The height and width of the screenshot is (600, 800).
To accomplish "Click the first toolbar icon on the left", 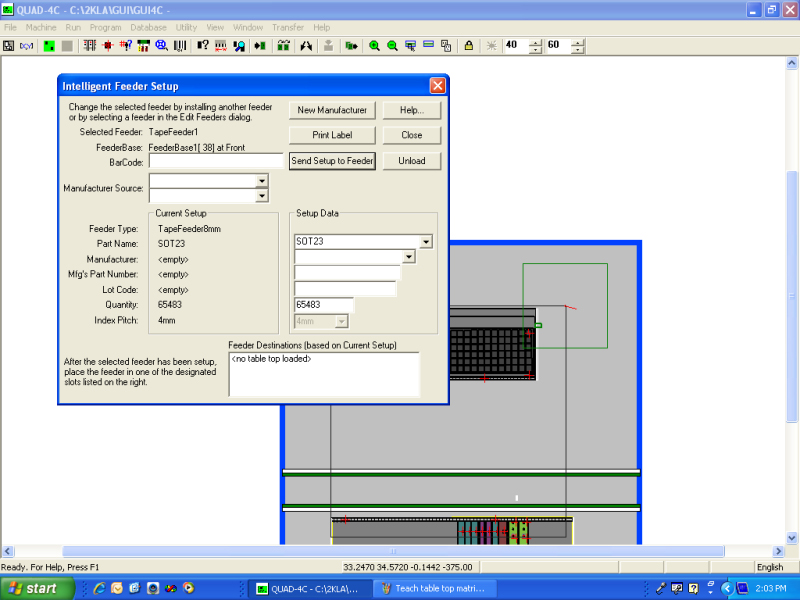I will (x=8, y=46).
